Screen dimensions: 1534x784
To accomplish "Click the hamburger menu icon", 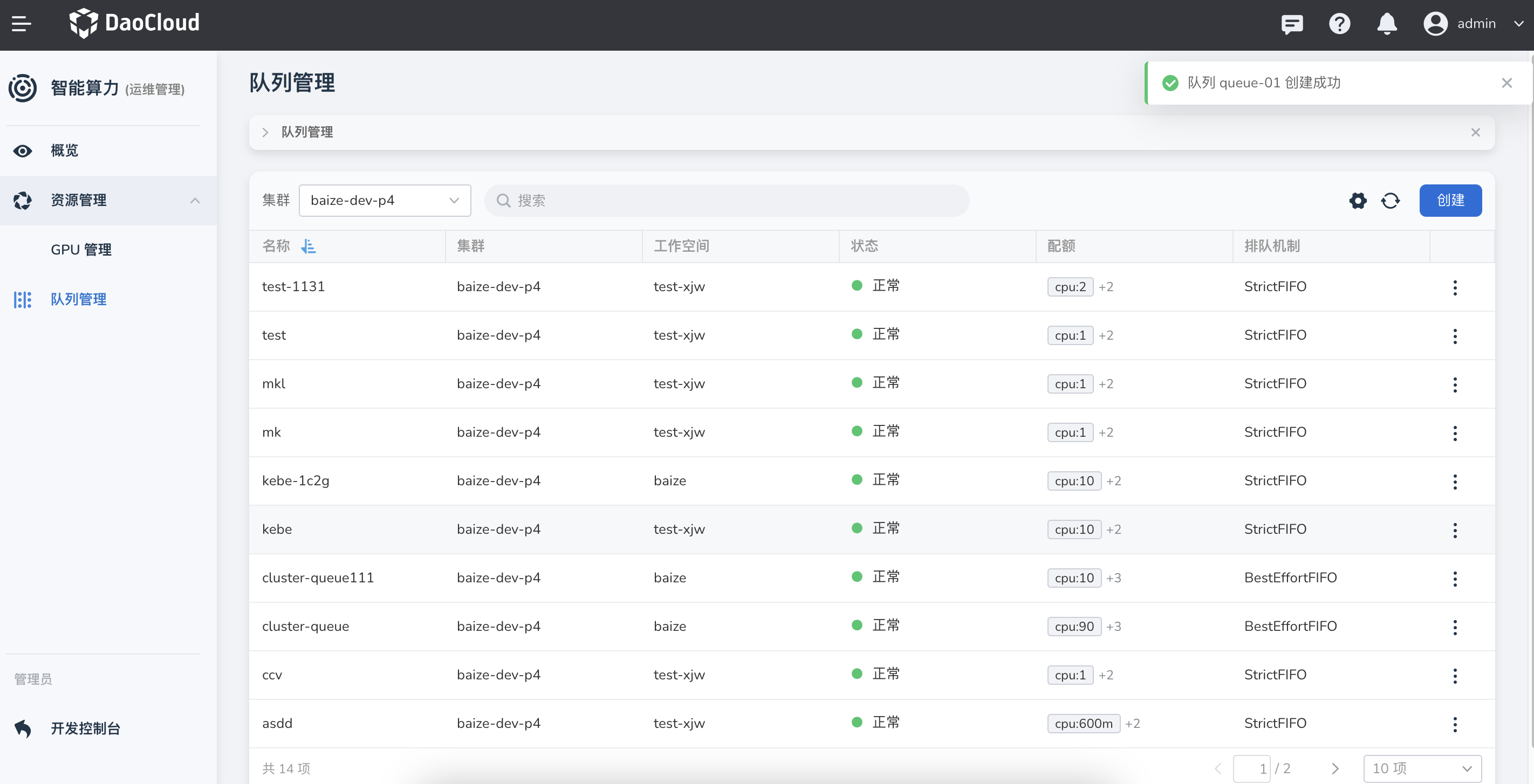I will [x=22, y=24].
